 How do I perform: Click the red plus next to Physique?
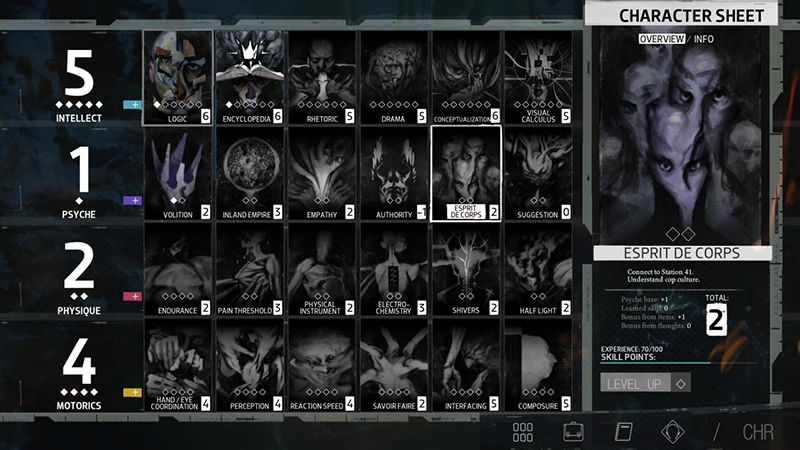[x=132, y=296]
